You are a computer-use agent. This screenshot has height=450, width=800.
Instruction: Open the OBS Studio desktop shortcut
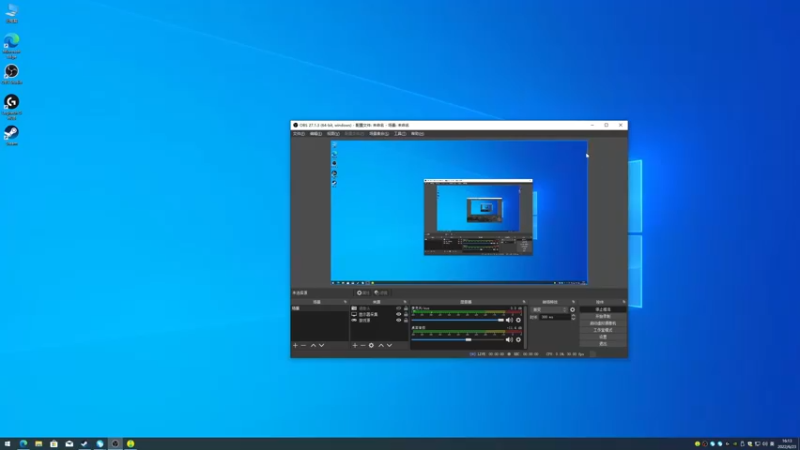point(12,74)
